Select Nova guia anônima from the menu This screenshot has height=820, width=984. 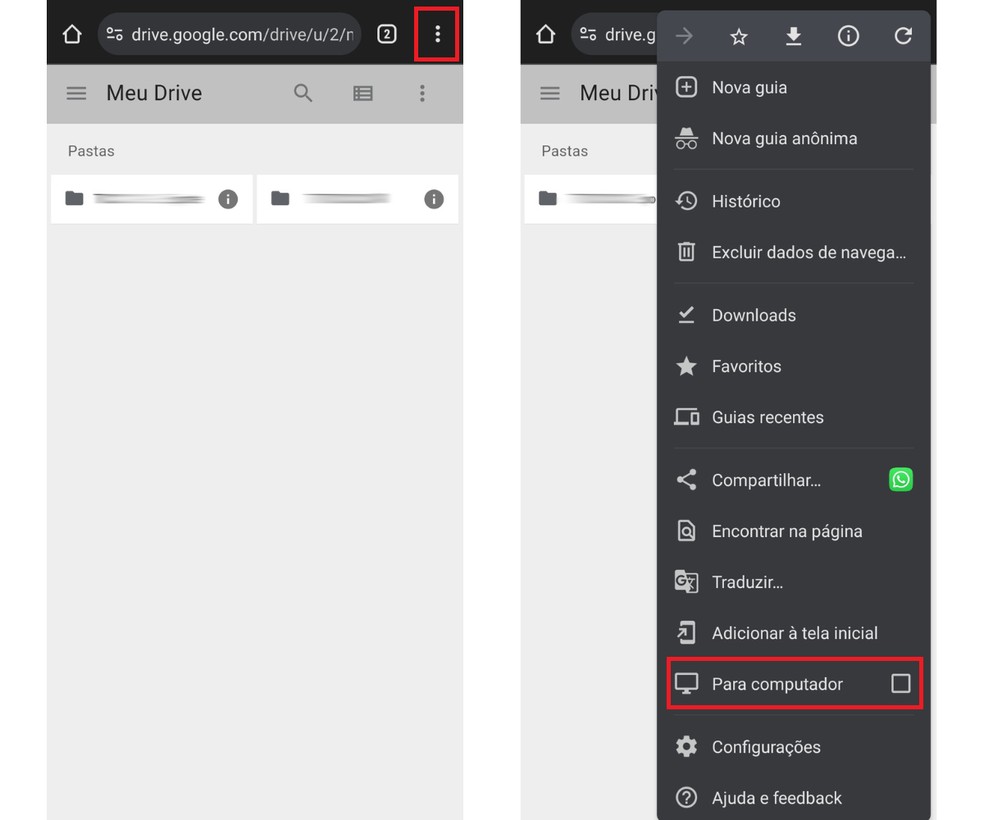(x=784, y=138)
